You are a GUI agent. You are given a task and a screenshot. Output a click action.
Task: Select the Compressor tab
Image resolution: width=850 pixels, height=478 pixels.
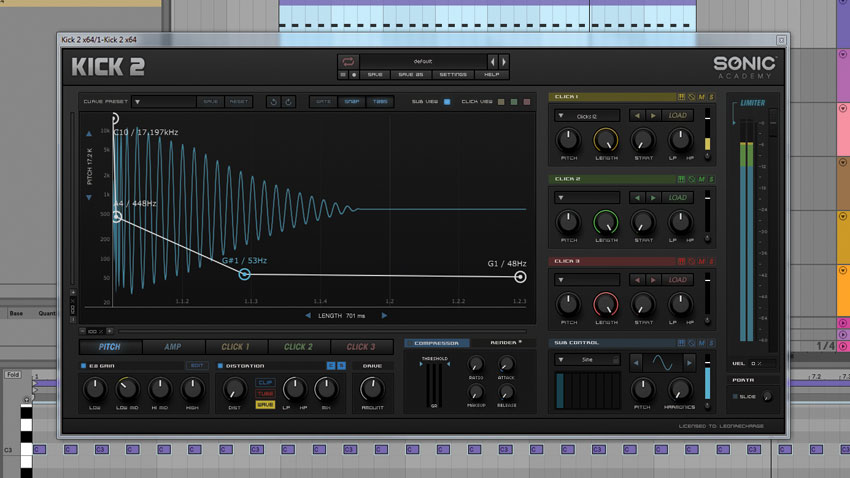(436, 343)
